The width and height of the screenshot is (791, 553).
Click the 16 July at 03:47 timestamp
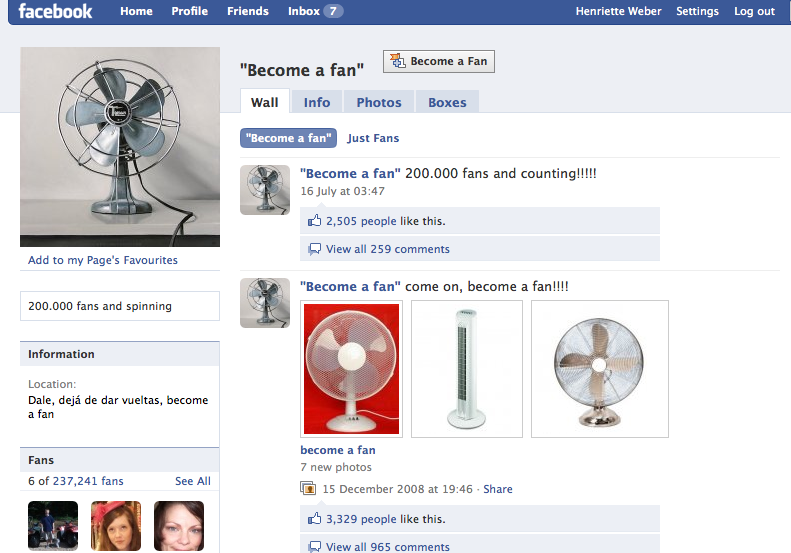(343, 191)
